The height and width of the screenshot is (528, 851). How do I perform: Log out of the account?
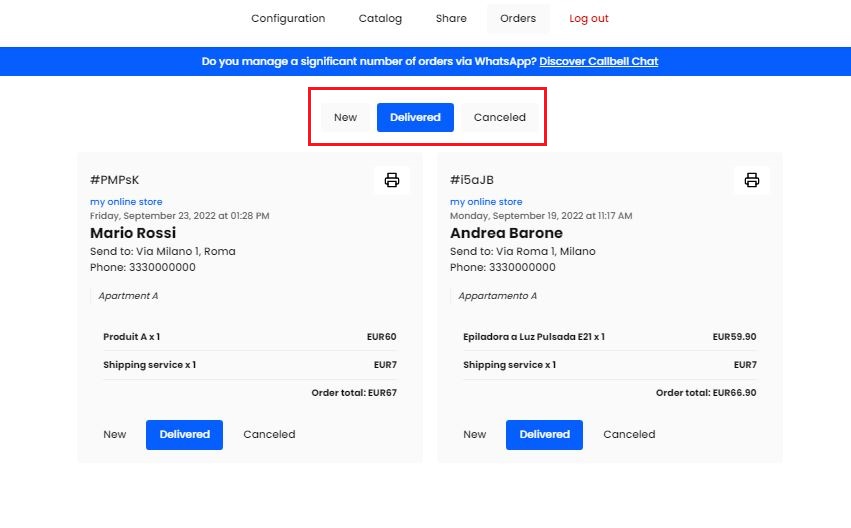click(x=589, y=18)
